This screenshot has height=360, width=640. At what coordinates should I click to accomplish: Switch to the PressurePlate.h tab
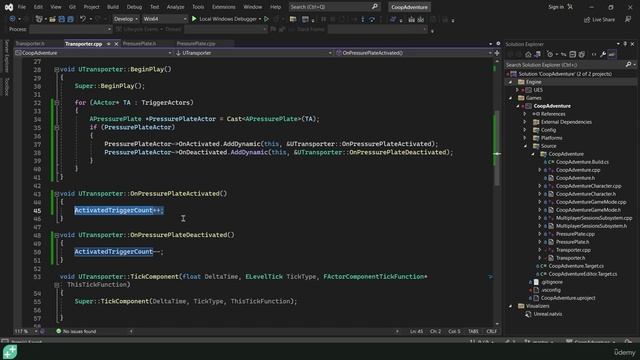pyautogui.click(x=140, y=44)
